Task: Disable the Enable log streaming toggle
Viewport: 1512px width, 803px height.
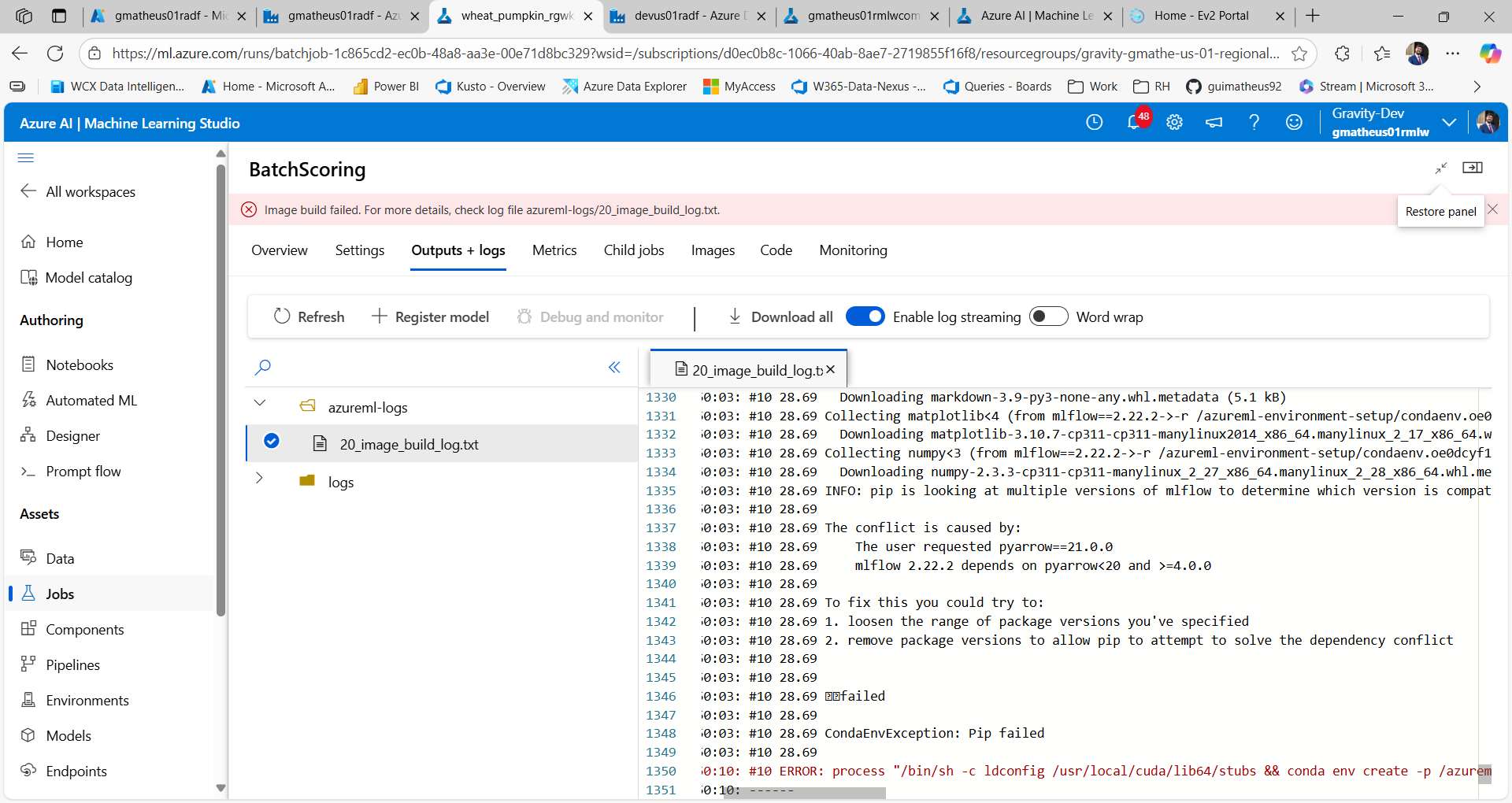Action: [x=865, y=316]
